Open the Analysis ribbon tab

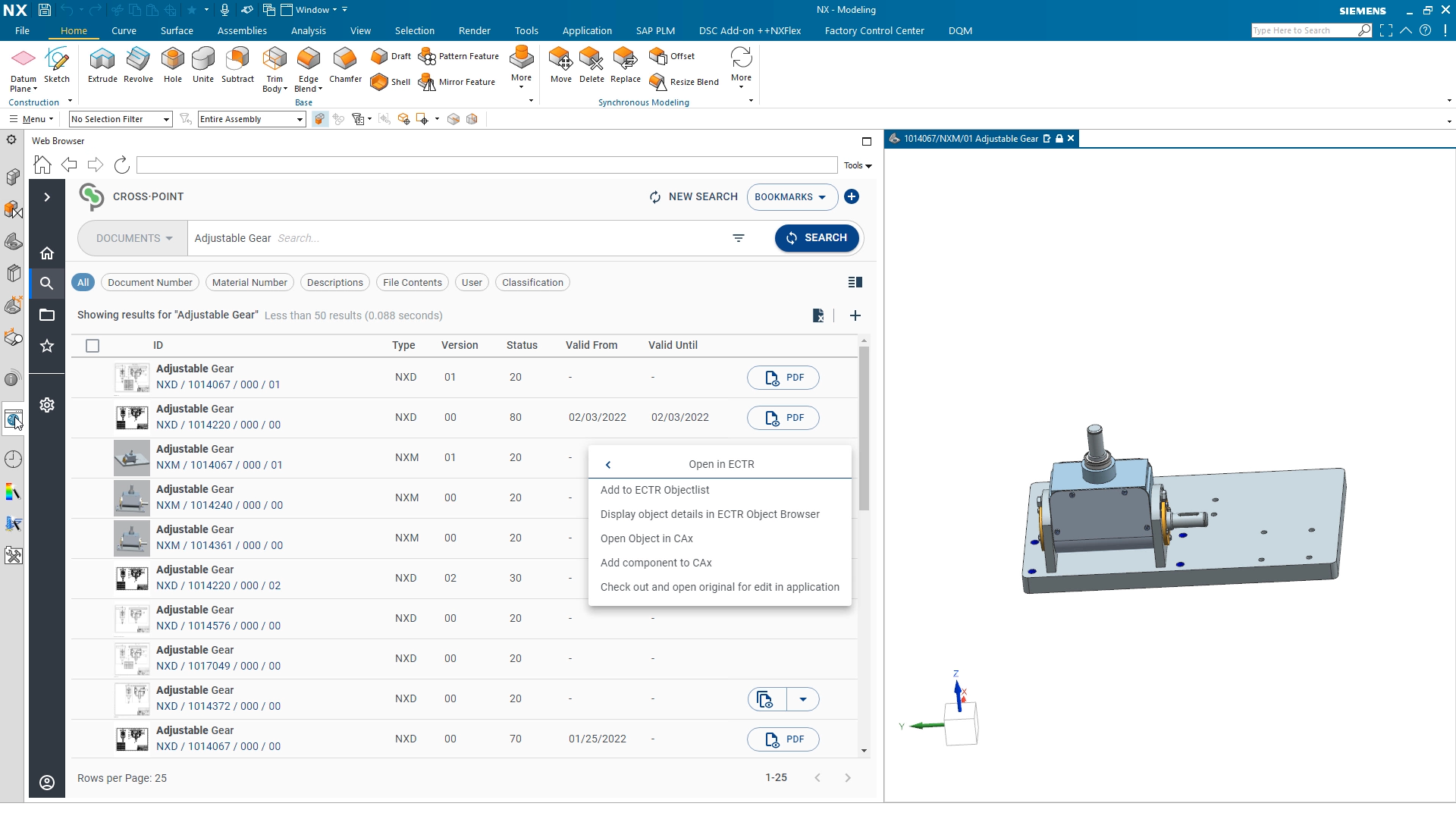(x=309, y=31)
